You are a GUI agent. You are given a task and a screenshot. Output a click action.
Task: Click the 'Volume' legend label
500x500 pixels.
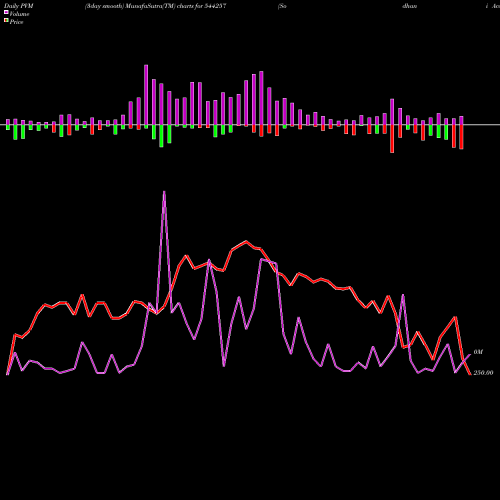[x=19, y=14]
